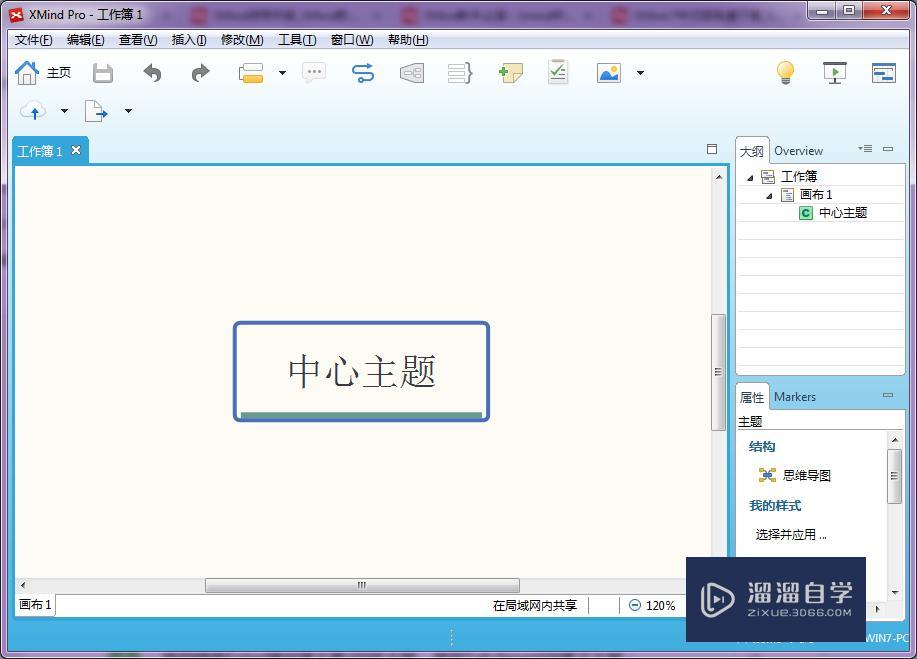Save the workbook with floppy icon
Image resolution: width=917 pixels, height=659 pixels.
pyautogui.click(x=103, y=74)
